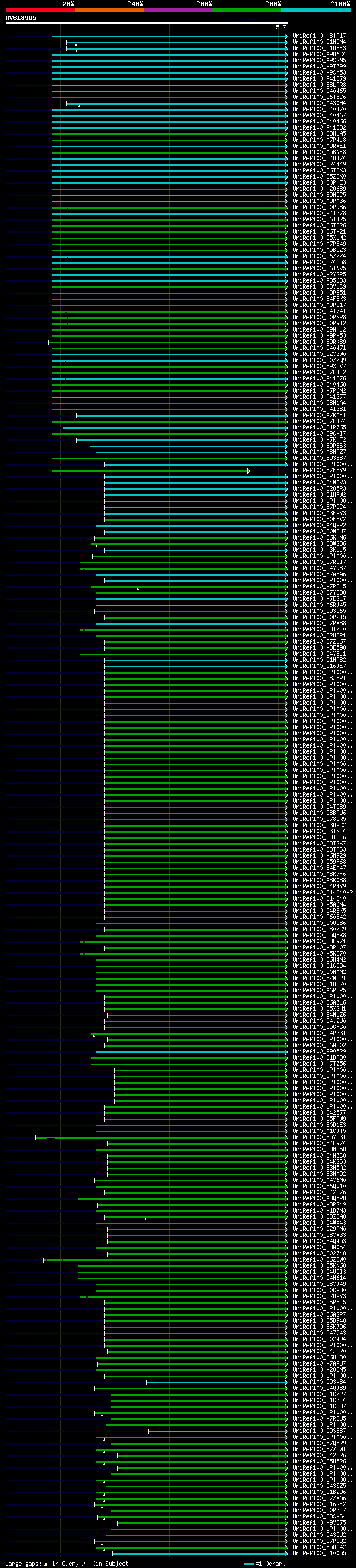Select the UniRef100_P41377 label

[x=319, y=397]
